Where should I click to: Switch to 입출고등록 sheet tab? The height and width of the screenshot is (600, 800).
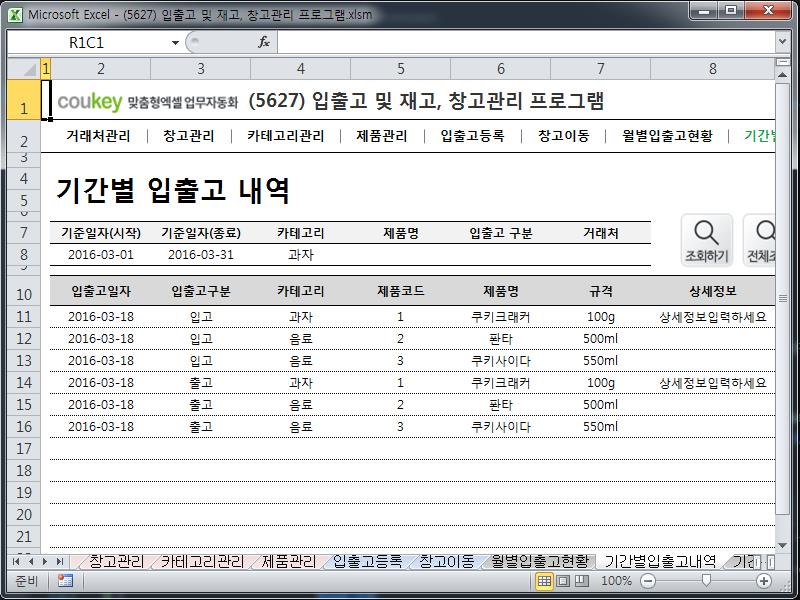tap(367, 562)
